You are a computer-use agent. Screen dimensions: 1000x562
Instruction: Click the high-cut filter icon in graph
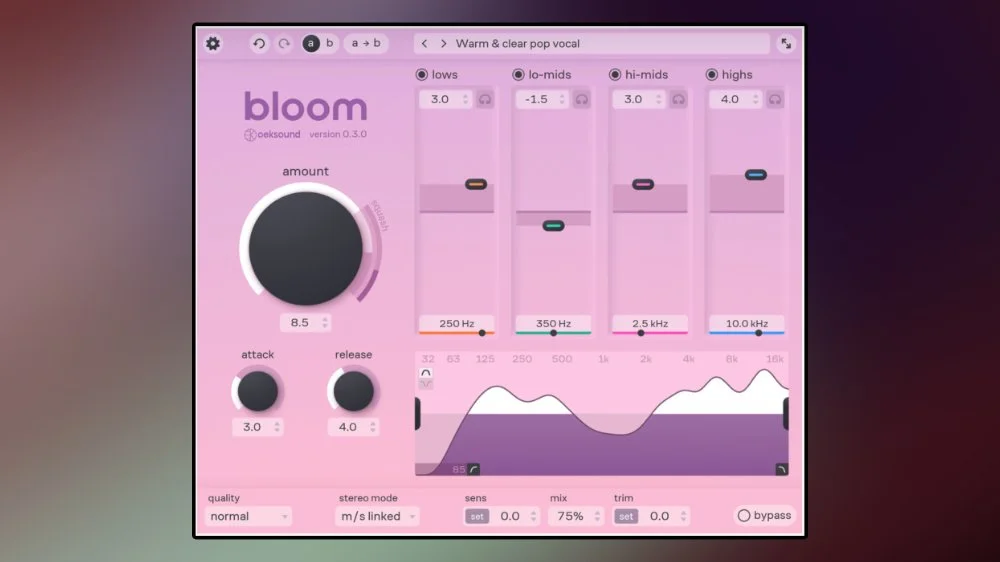coord(781,470)
